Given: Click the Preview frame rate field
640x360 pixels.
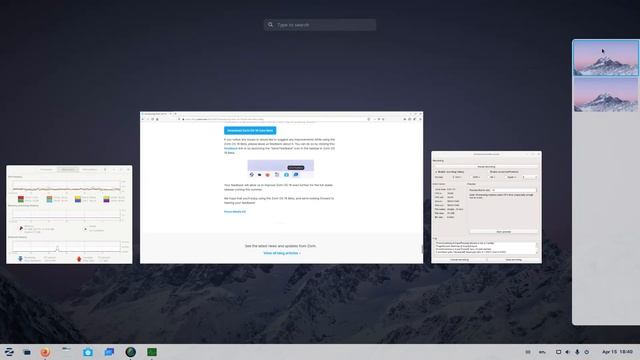Looking at the screenshot, I should [513, 190].
